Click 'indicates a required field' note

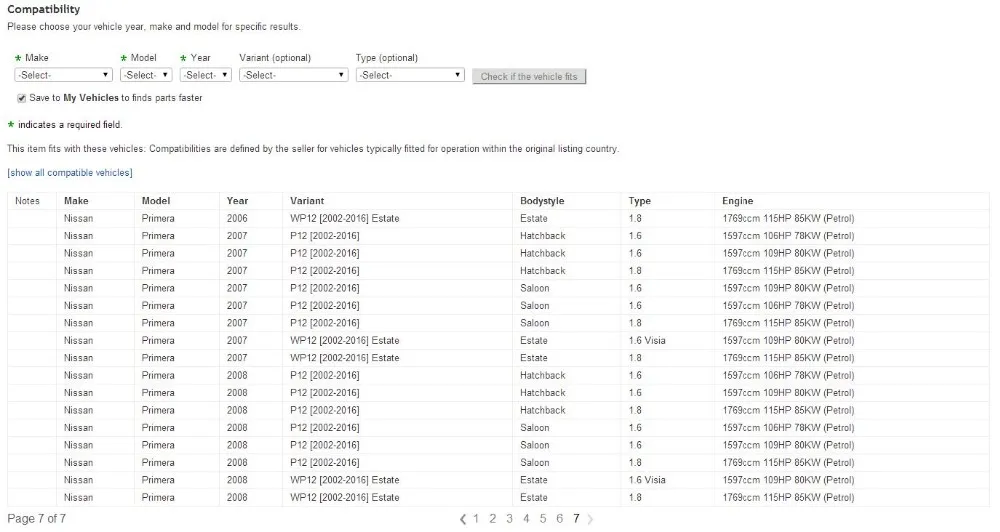[70, 125]
